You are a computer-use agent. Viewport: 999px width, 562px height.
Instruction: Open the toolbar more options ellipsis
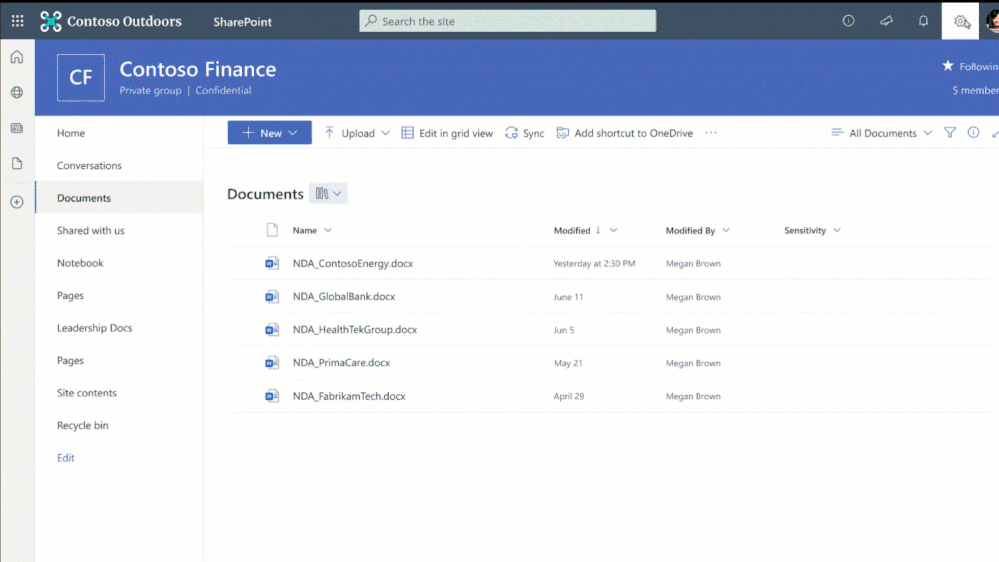pos(711,133)
